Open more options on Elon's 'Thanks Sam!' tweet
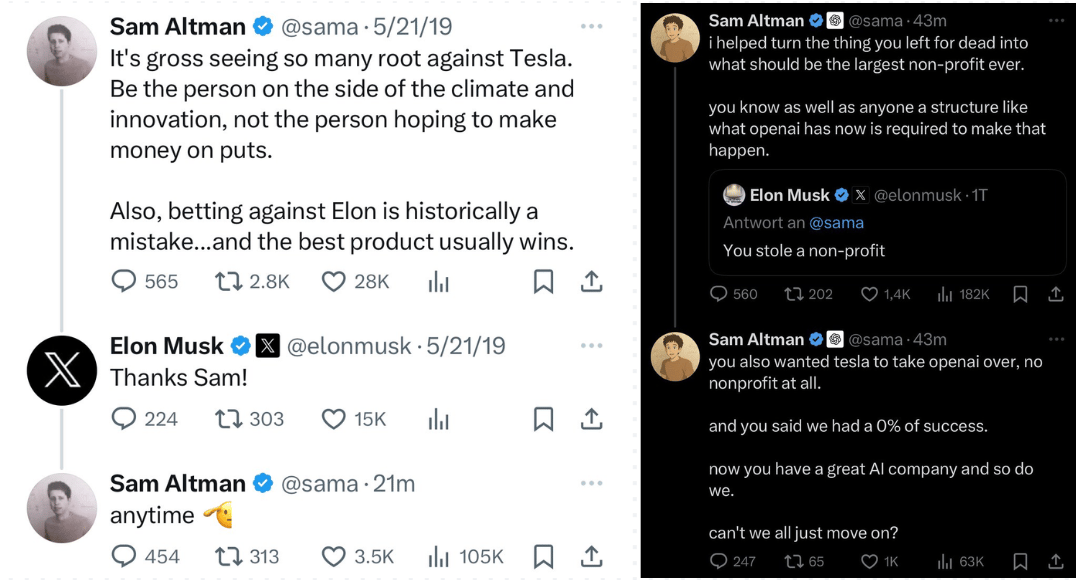Screen dimensions: 1076x580 (591, 346)
